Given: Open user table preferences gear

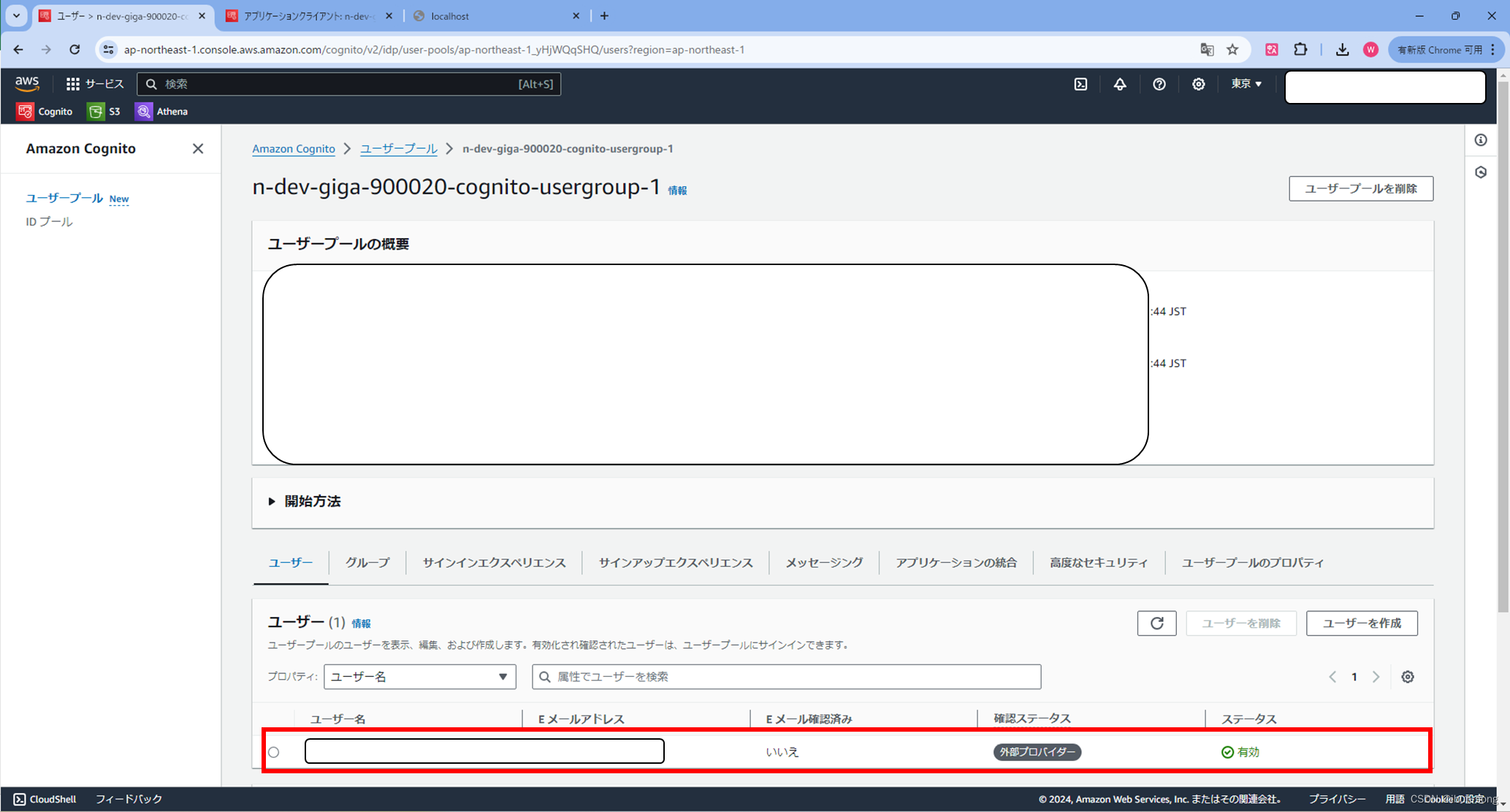Looking at the screenshot, I should click(x=1408, y=677).
